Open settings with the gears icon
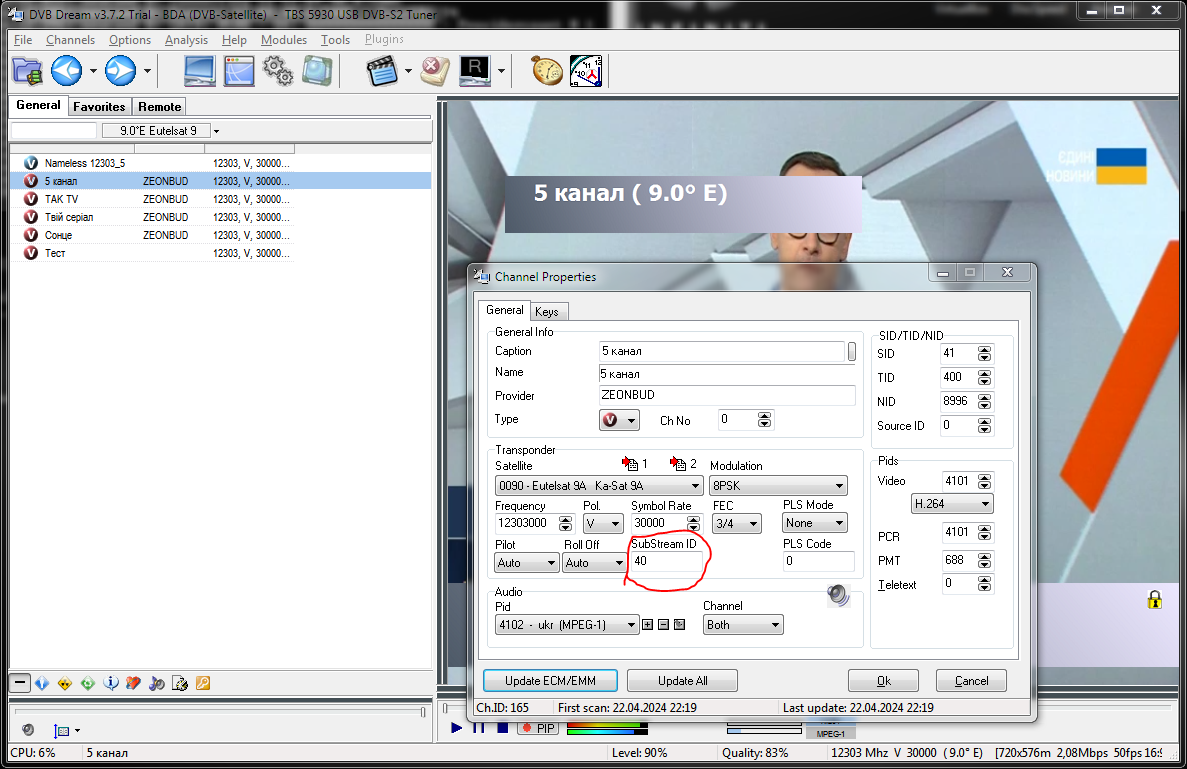The height and width of the screenshot is (769, 1187). coord(278,71)
